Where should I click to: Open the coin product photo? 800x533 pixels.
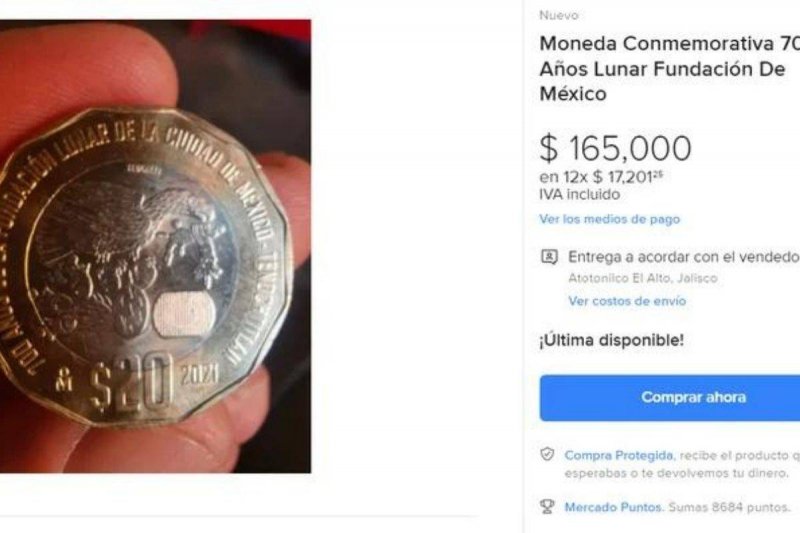tap(155, 246)
